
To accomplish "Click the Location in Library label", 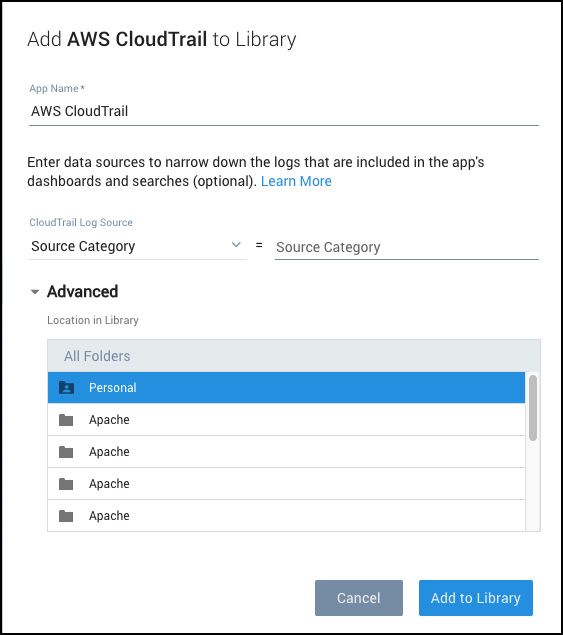I will (x=93, y=320).
